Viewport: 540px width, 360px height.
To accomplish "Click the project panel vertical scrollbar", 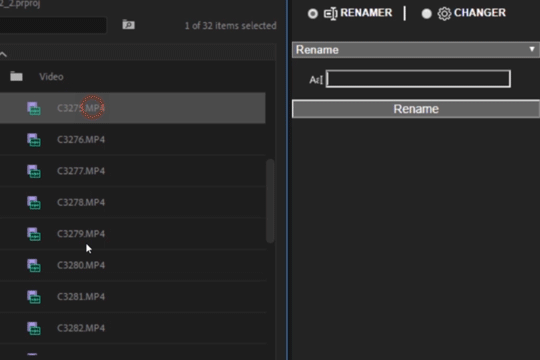I will (270, 201).
